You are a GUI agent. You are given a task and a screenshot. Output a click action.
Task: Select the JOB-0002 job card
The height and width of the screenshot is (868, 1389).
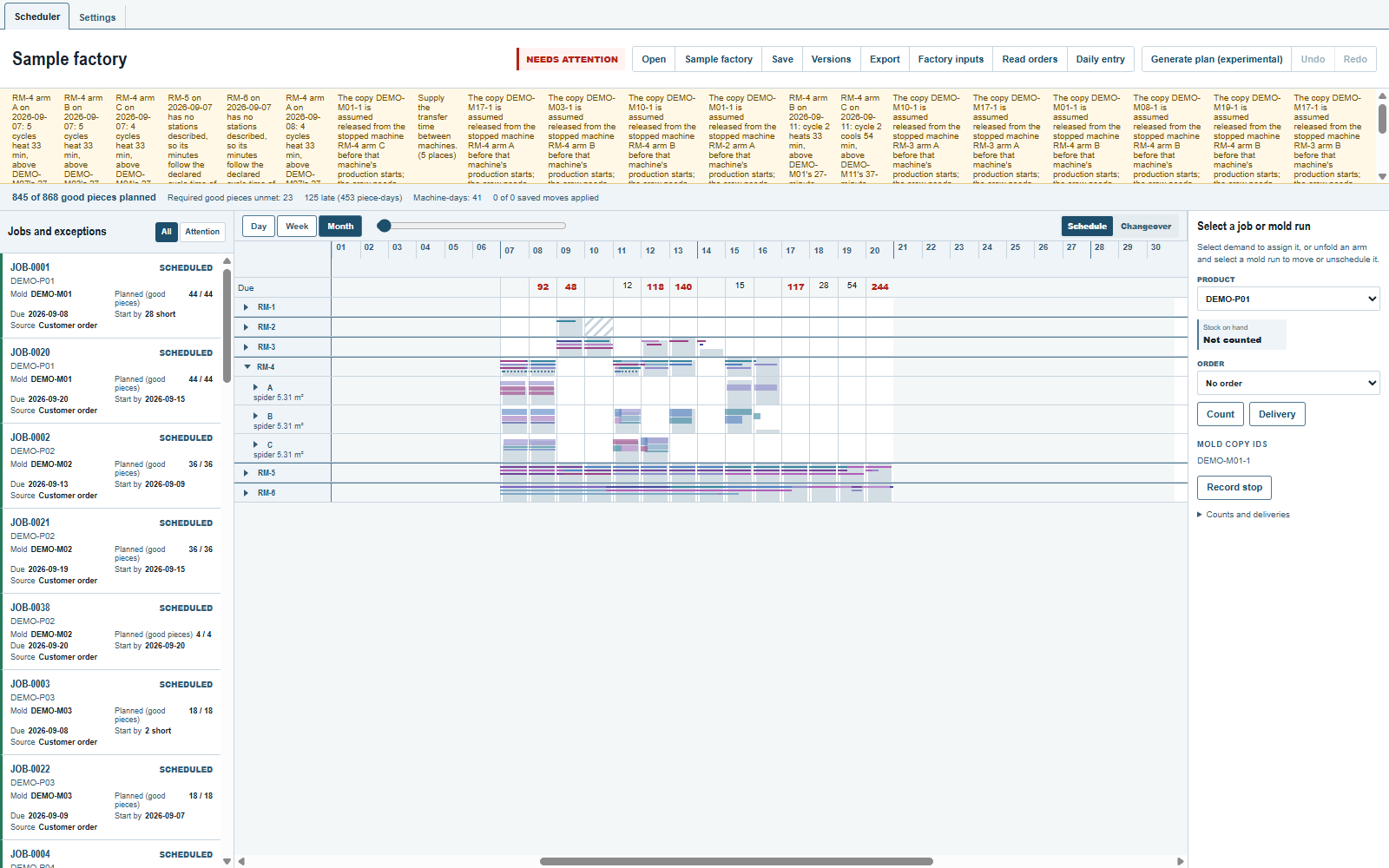111,466
